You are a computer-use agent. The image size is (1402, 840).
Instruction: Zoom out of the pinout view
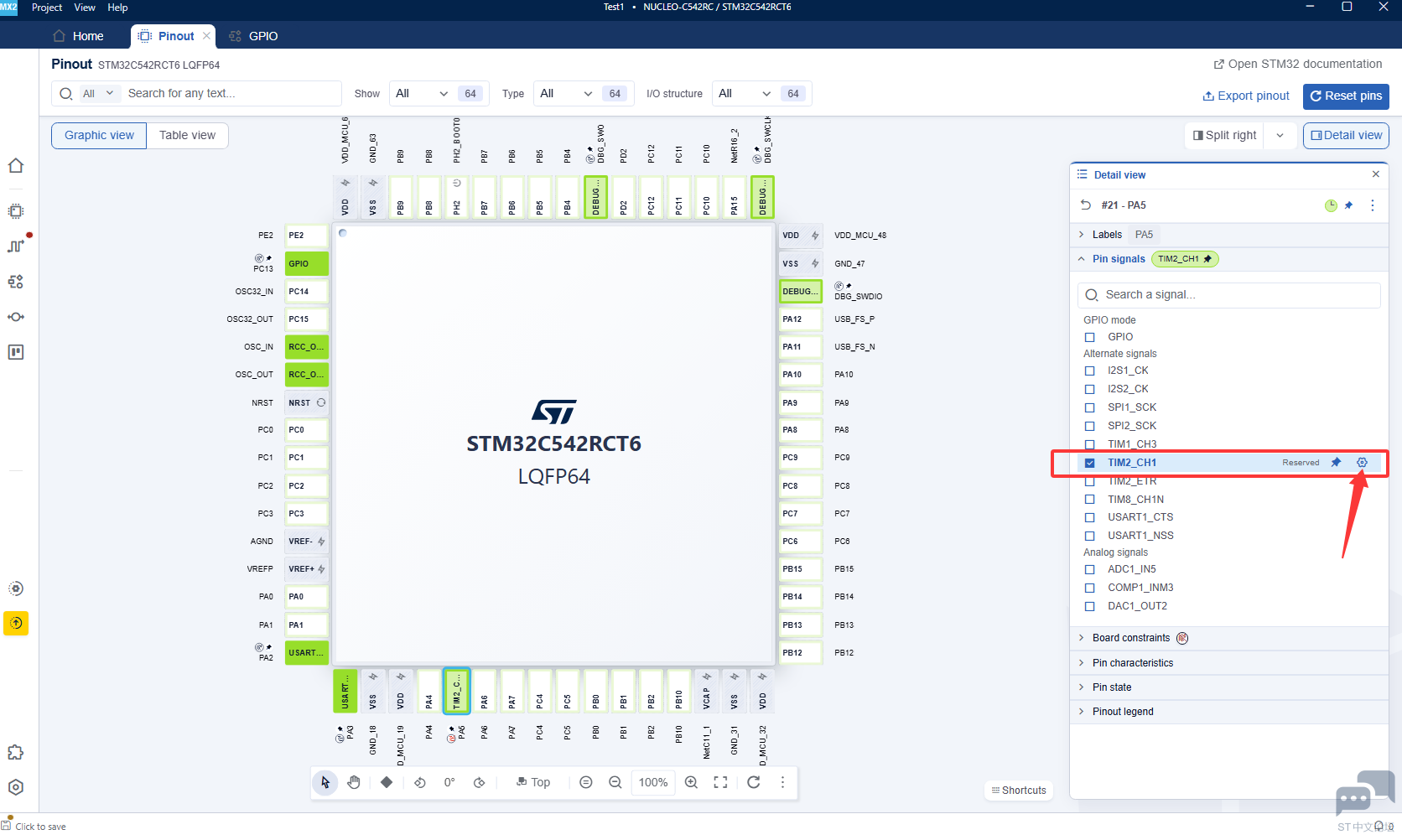615,782
